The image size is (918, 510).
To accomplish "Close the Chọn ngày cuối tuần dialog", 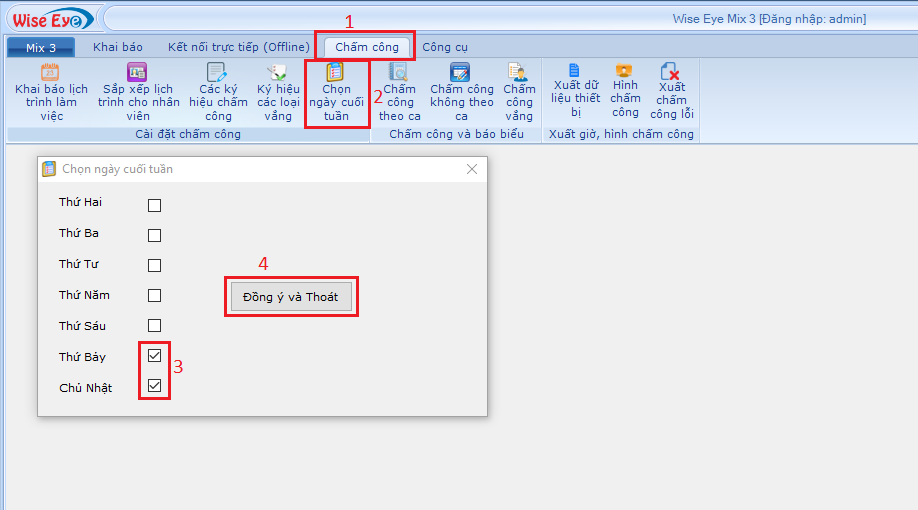I will click(472, 169).
